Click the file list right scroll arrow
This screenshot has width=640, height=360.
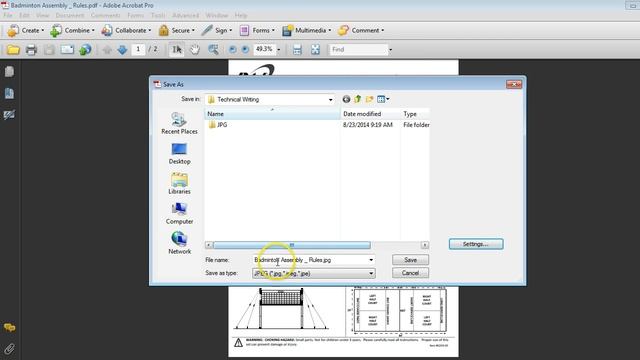424,245
